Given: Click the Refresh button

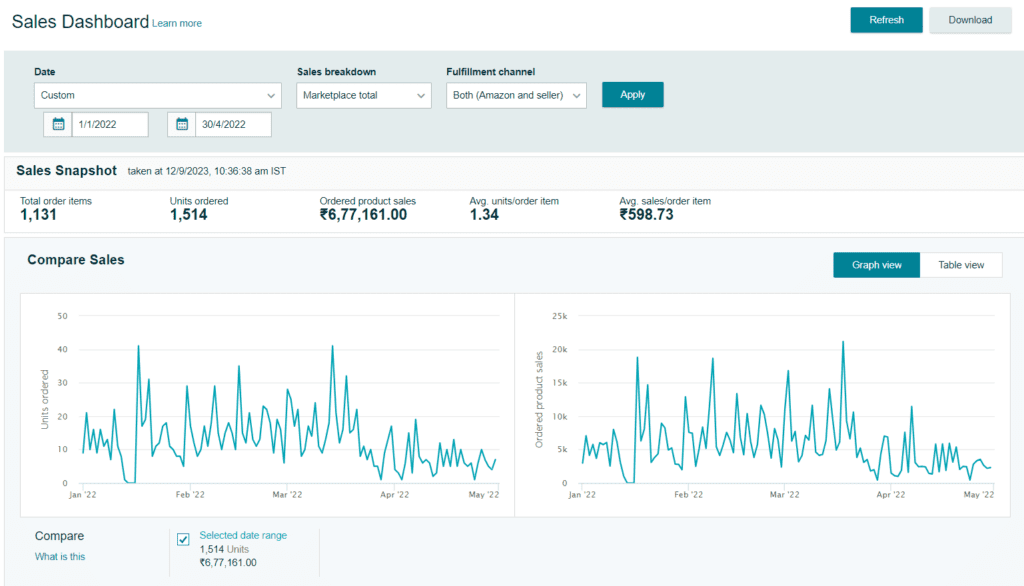Looking at the screenshot, I should pyautogui.click(x=886, y=20).
